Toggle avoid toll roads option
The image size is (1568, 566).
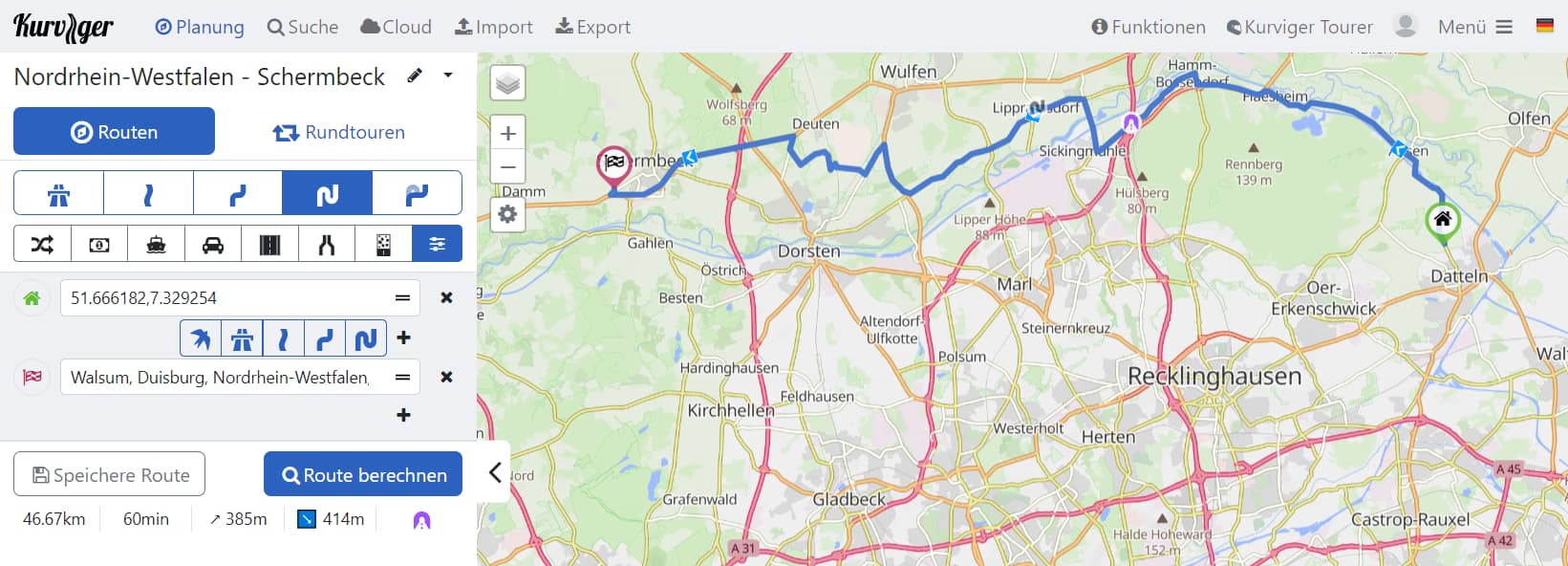[x=99, y=244]
